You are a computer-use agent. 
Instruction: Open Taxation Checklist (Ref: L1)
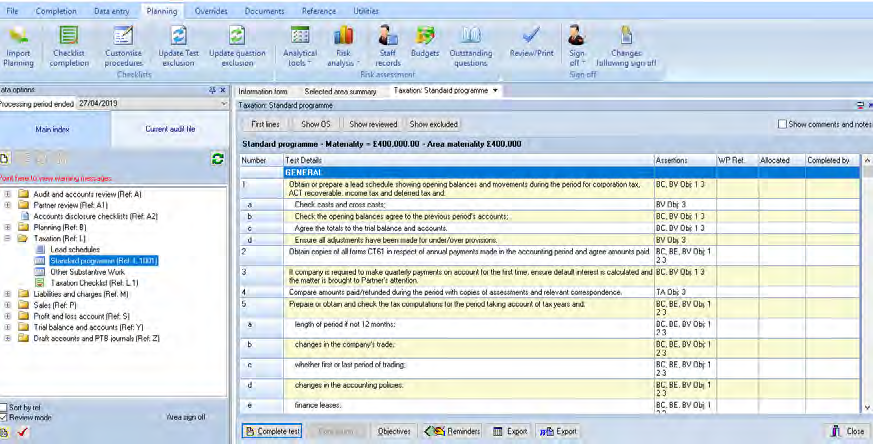click(x=94, y=283)
